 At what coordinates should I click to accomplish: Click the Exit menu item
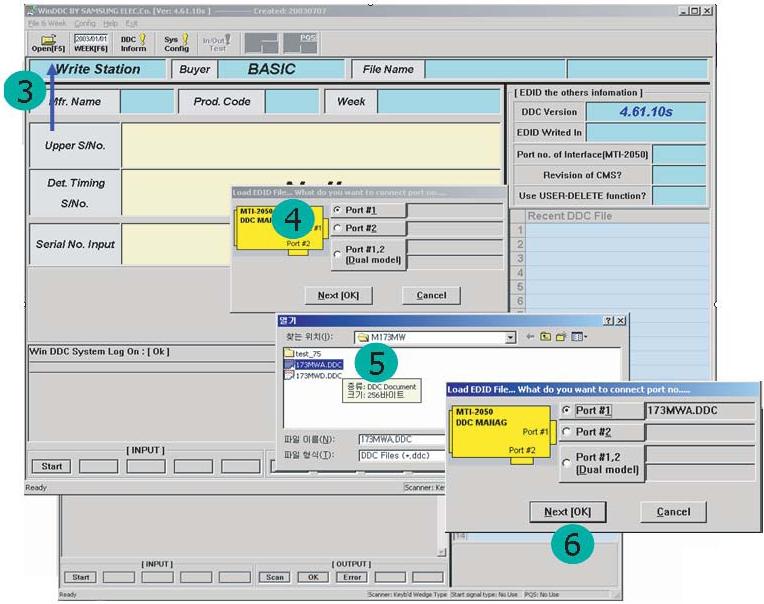click(x=132, y=23)
